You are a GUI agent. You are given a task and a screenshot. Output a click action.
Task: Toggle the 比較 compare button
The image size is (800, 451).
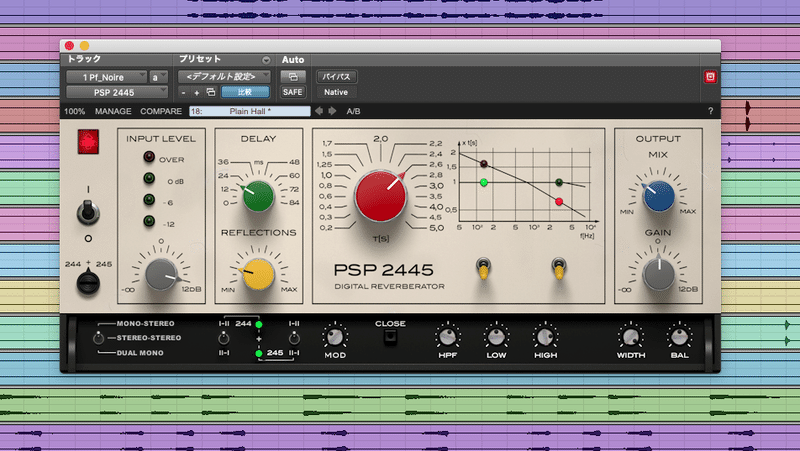point(245,92)
